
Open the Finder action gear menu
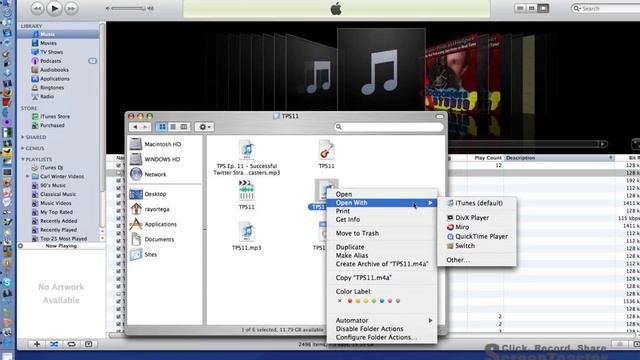pos(204,127)
